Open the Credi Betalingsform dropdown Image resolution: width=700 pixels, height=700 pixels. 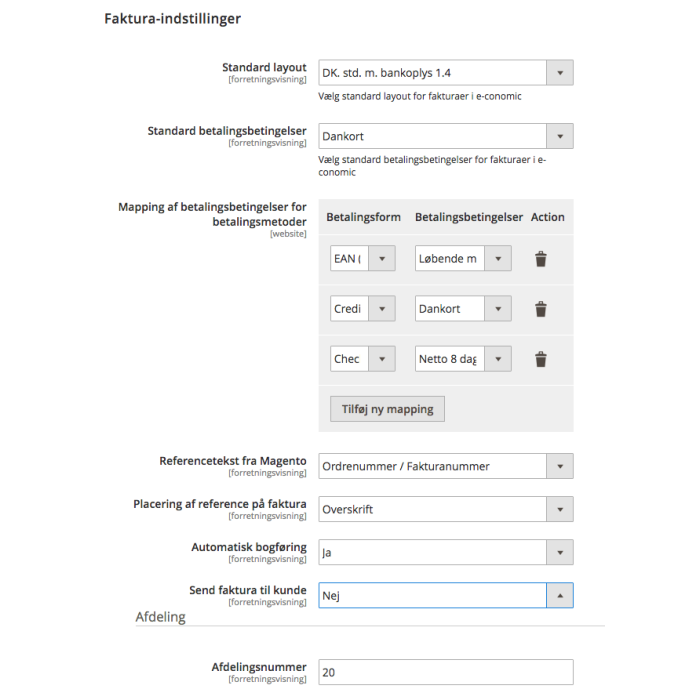pyautogui.click(x=362, y=308)
